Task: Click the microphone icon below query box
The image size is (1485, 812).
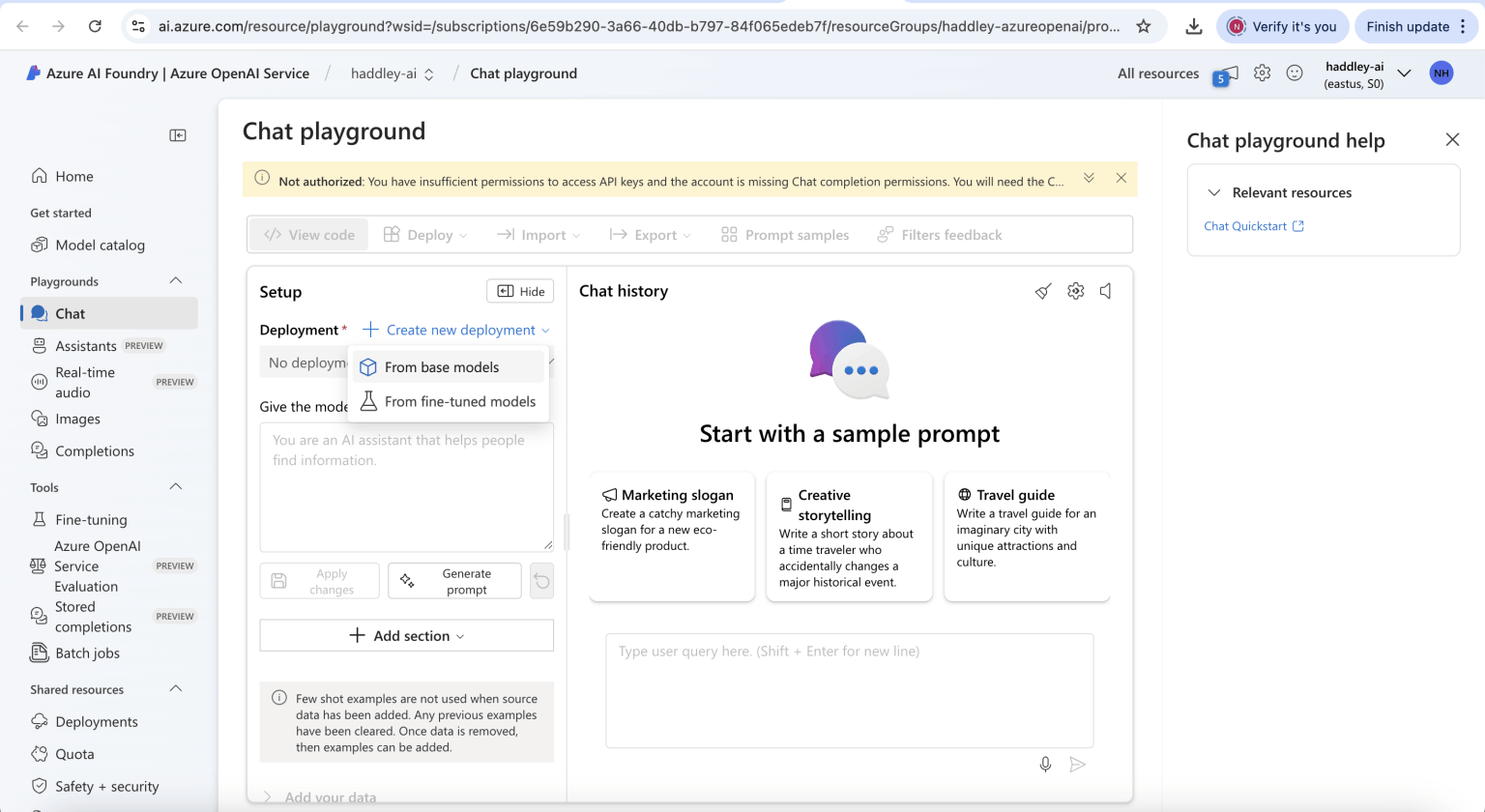Action: [x=1045, y=765]
